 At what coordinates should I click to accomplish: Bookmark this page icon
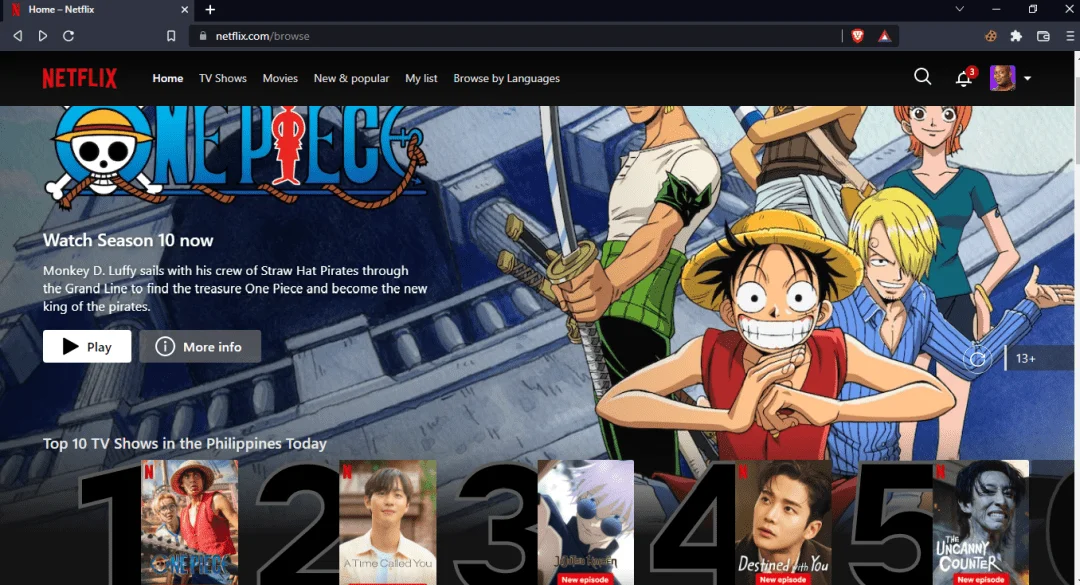[171, 36]
